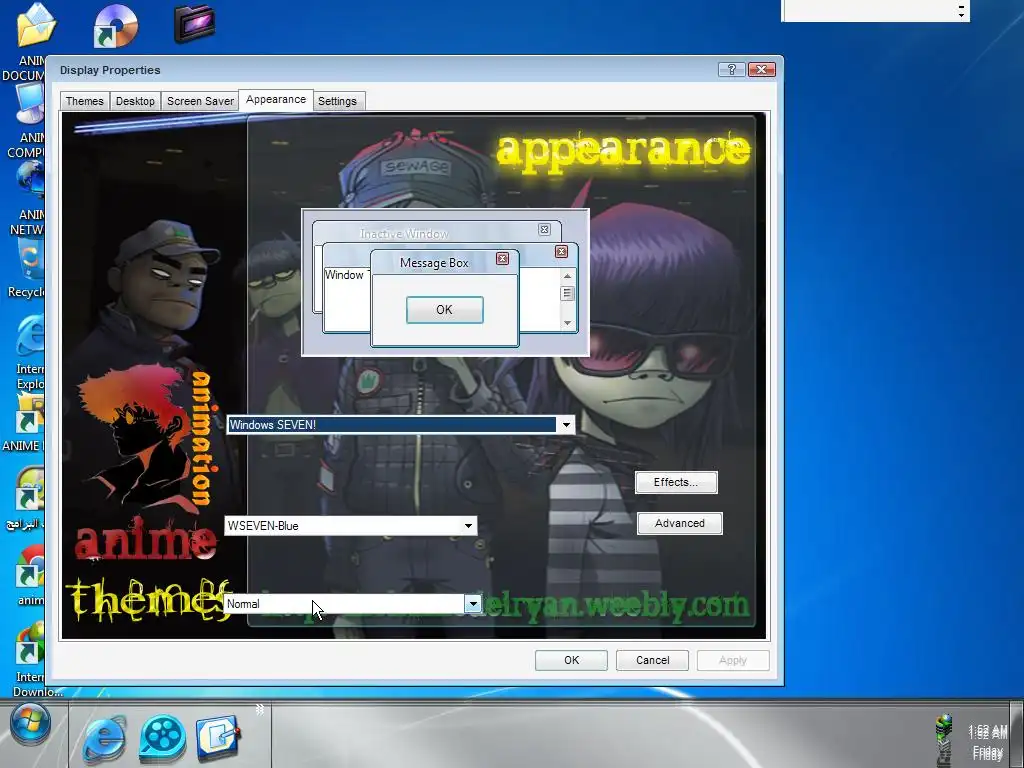Open the Recycle Bin icon
Screen dimensions: 1024x768
[30, 259]
